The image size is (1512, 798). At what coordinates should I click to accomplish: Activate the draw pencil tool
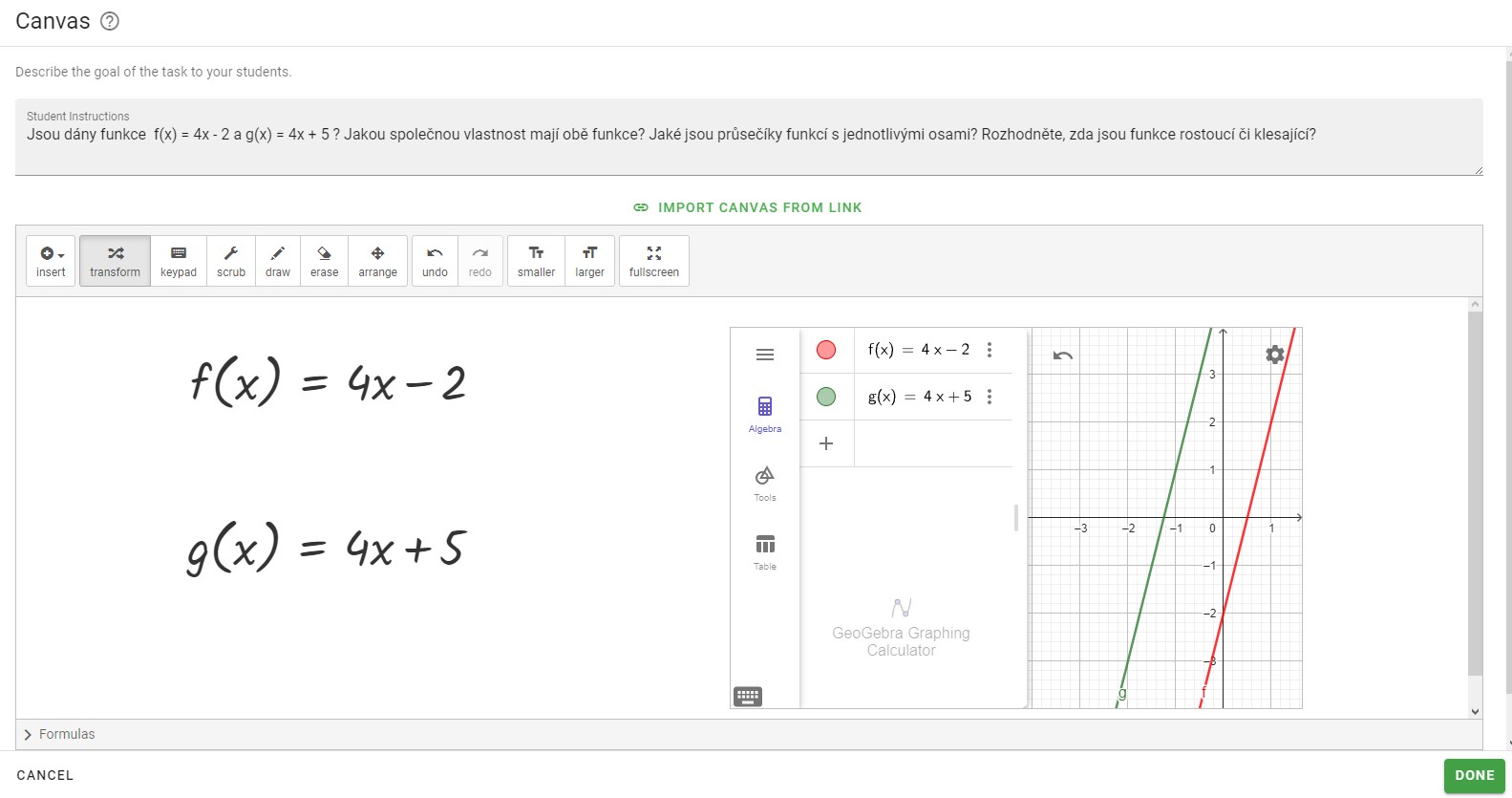(x=278, y=261)
